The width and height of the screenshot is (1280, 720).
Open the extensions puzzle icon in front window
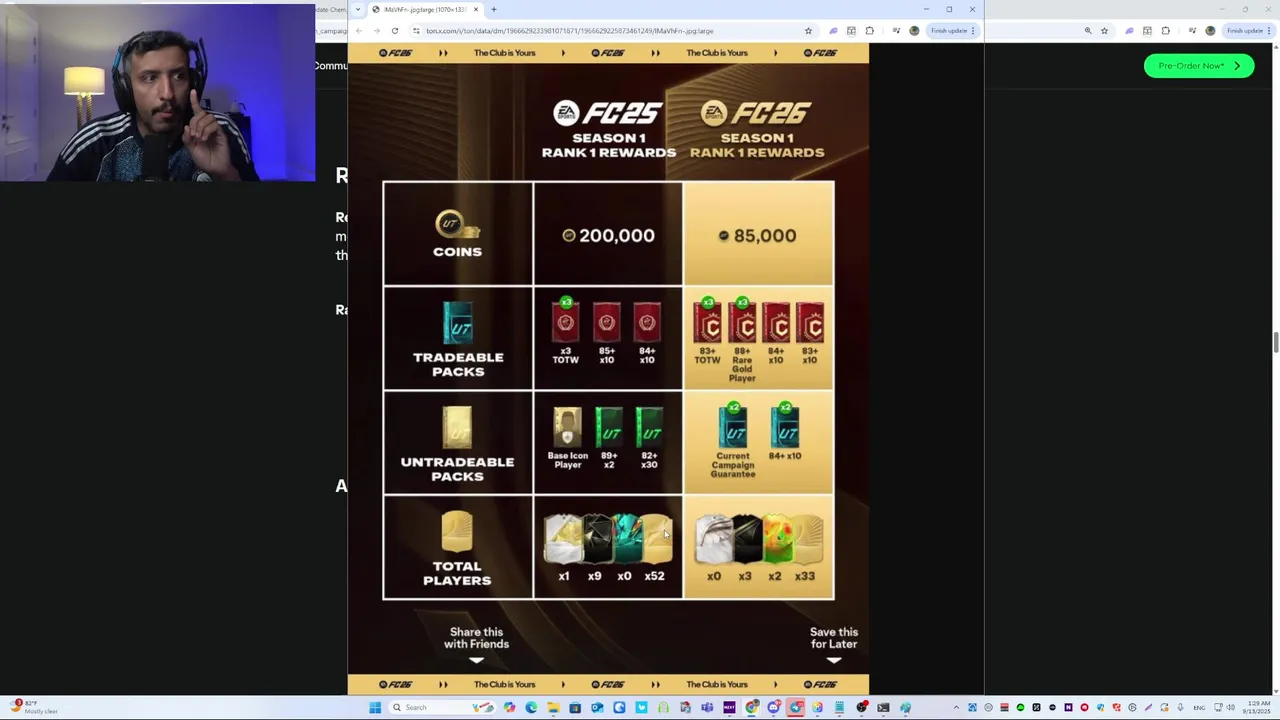(869, 31)
